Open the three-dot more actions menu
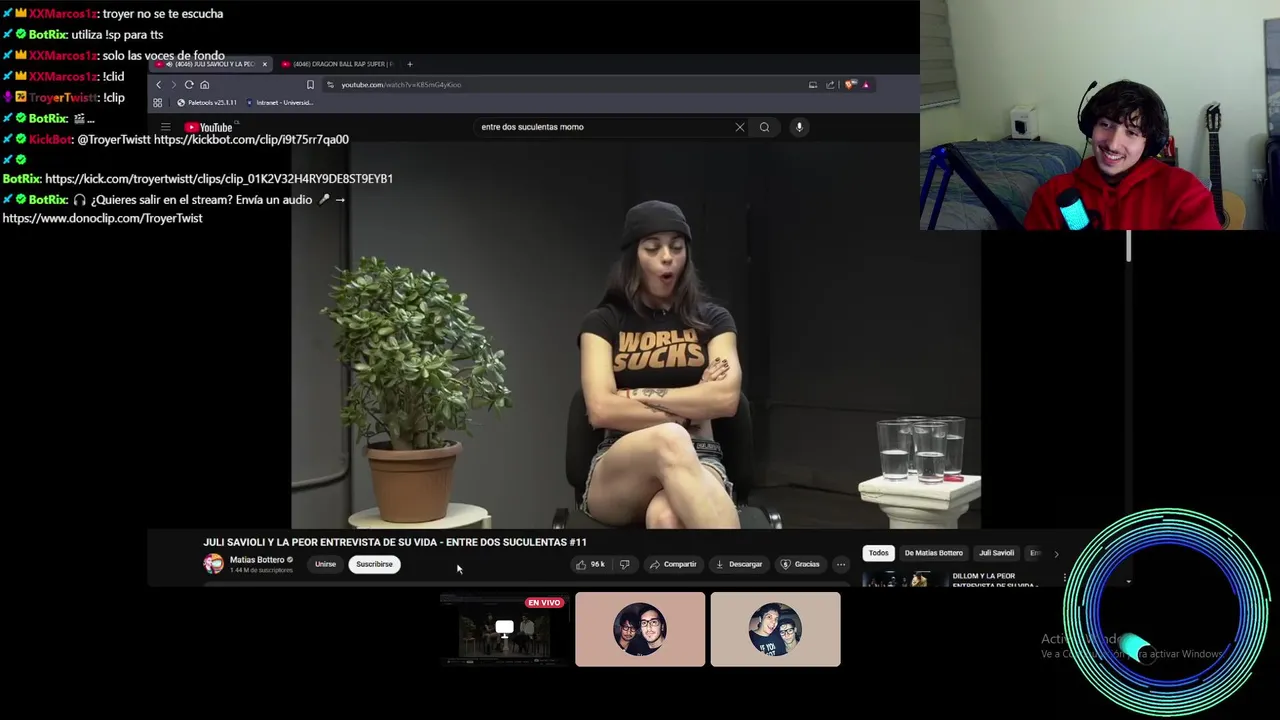 click(x=841, y=564)
